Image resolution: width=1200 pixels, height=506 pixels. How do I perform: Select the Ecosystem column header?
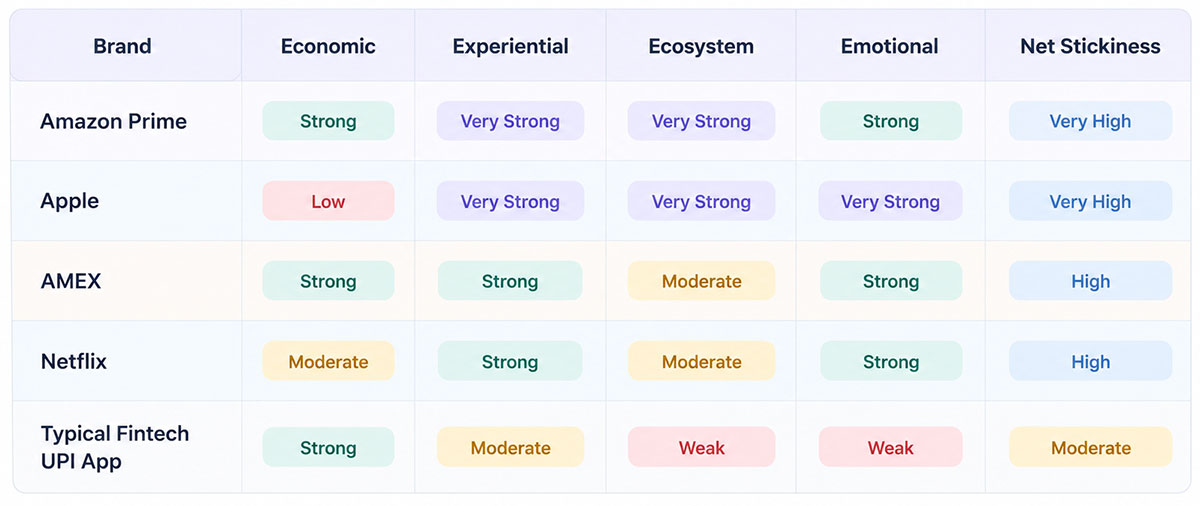click(701, 46)
